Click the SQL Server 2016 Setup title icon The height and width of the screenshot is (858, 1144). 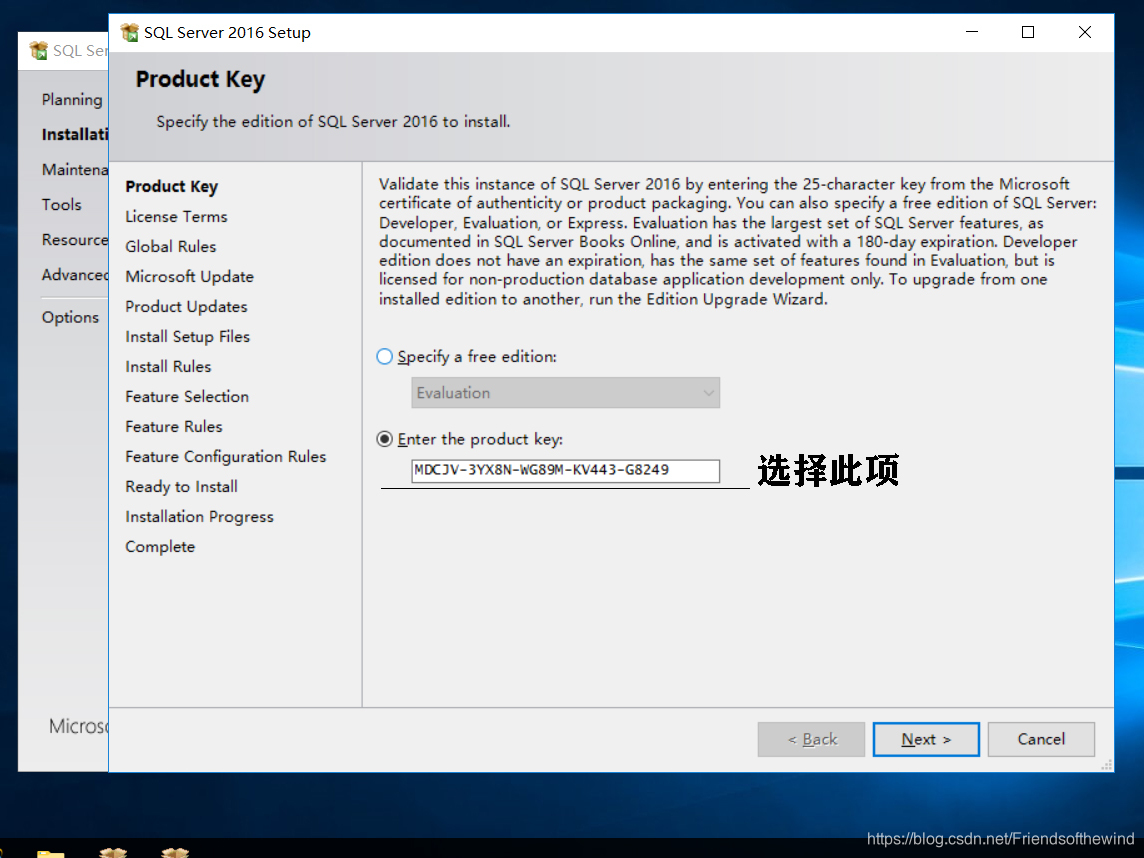pyautogui.click(x=130, y=33)
